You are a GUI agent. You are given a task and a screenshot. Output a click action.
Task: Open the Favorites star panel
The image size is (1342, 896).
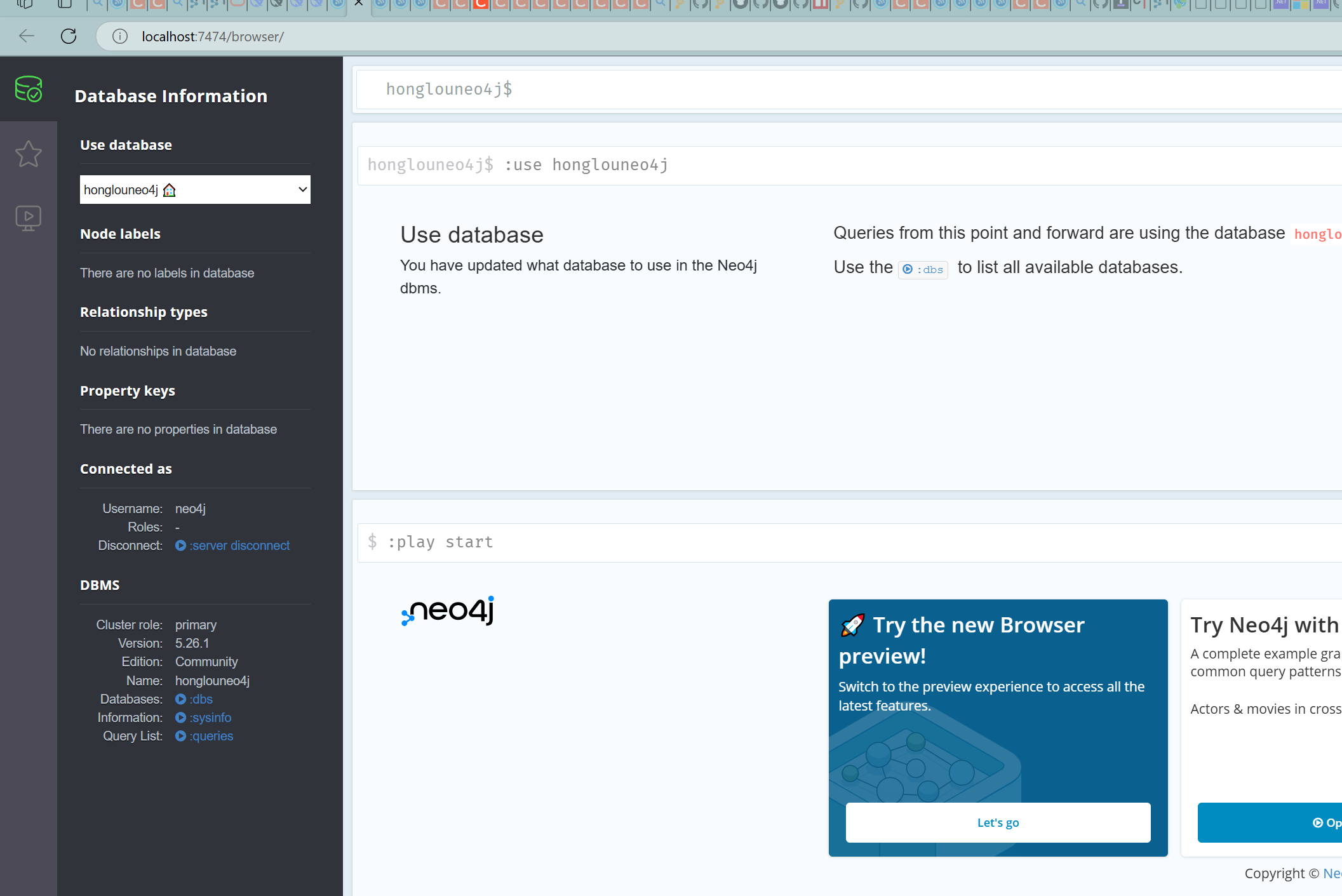coord(29,154)
